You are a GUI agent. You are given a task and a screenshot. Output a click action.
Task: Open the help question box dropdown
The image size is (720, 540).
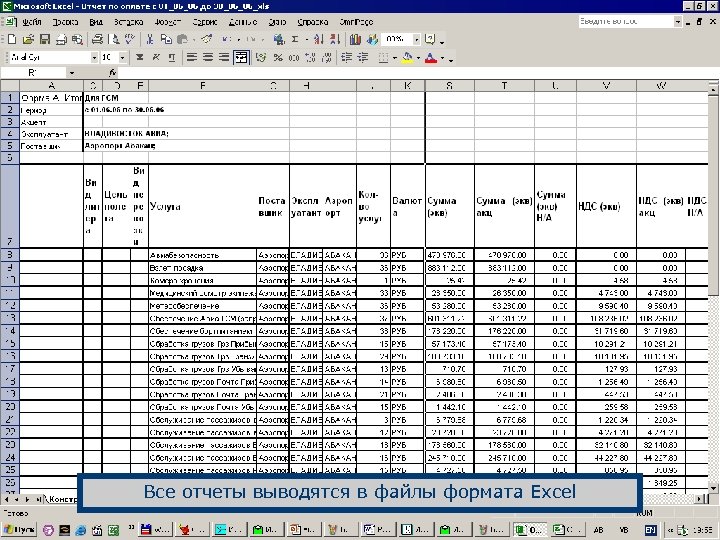tap(678, 22)
